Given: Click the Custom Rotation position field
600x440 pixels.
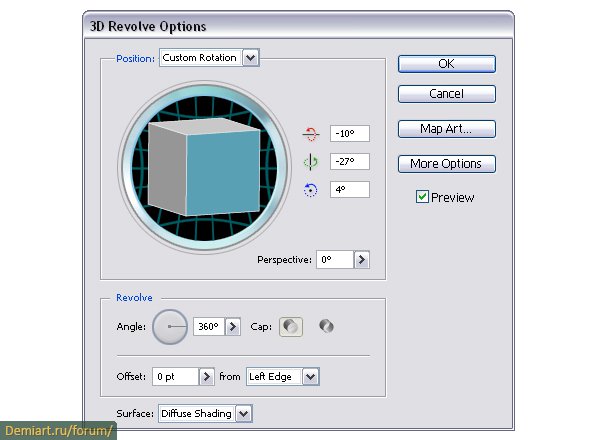Looking at the screenshot, I should click(x=201, y=58).
